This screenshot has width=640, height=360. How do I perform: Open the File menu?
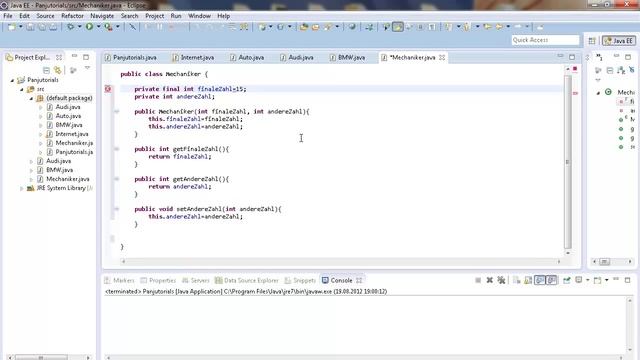(8, 16)
